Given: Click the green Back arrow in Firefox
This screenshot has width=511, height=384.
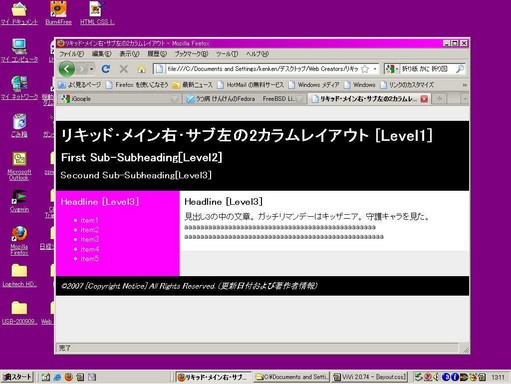Looking at the screenshot, I should pos(67,69).
